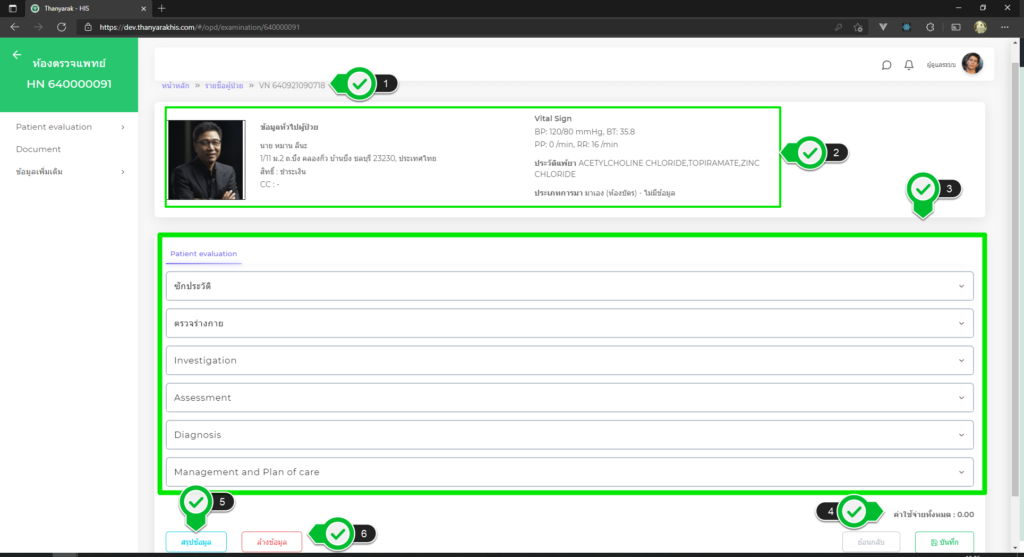Expand the Assessment section
Viewport: 1024px width, 557px height.
click(x=569, y=397)
